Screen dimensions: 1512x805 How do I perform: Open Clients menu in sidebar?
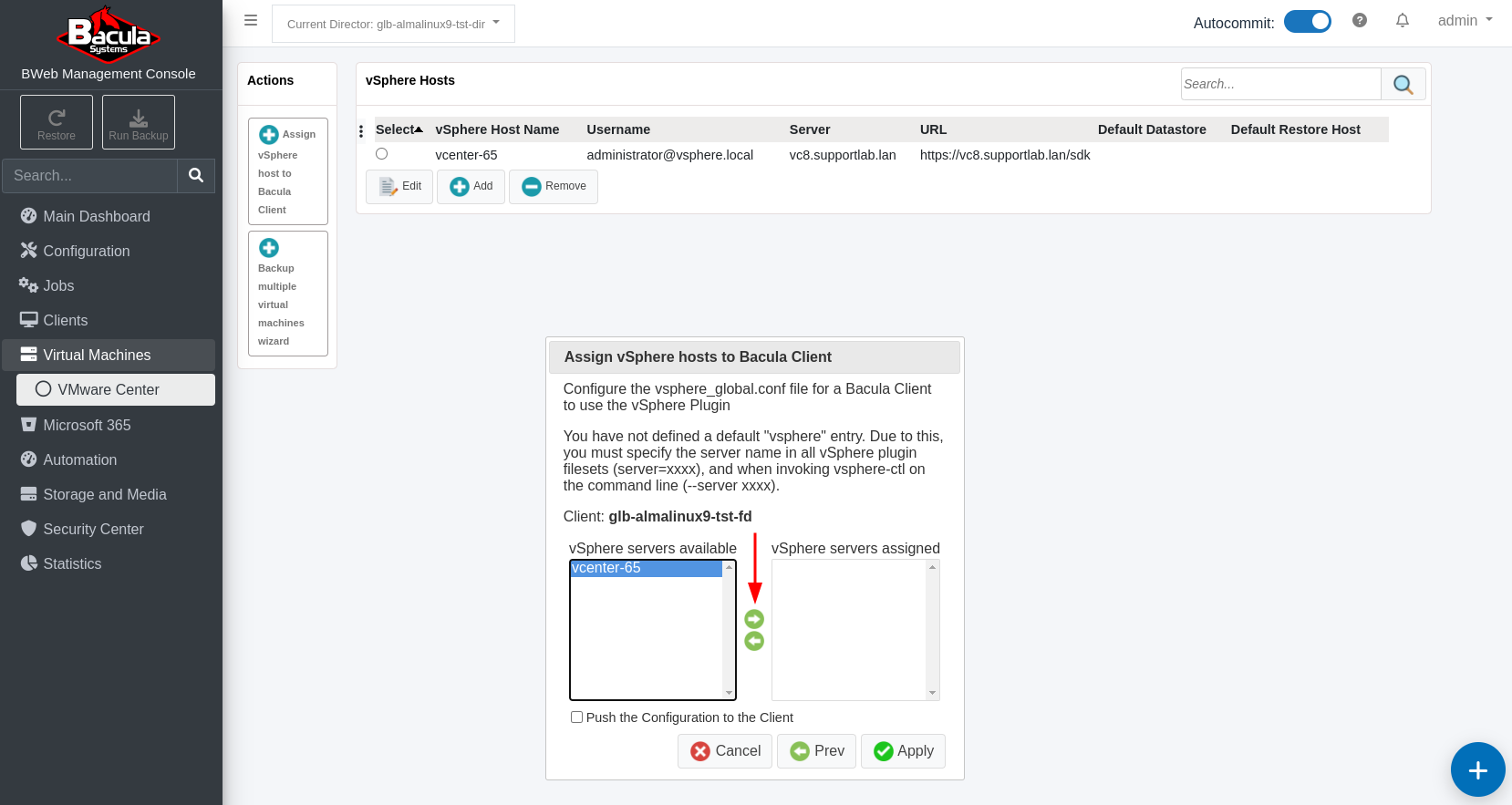tap(109, 320)
